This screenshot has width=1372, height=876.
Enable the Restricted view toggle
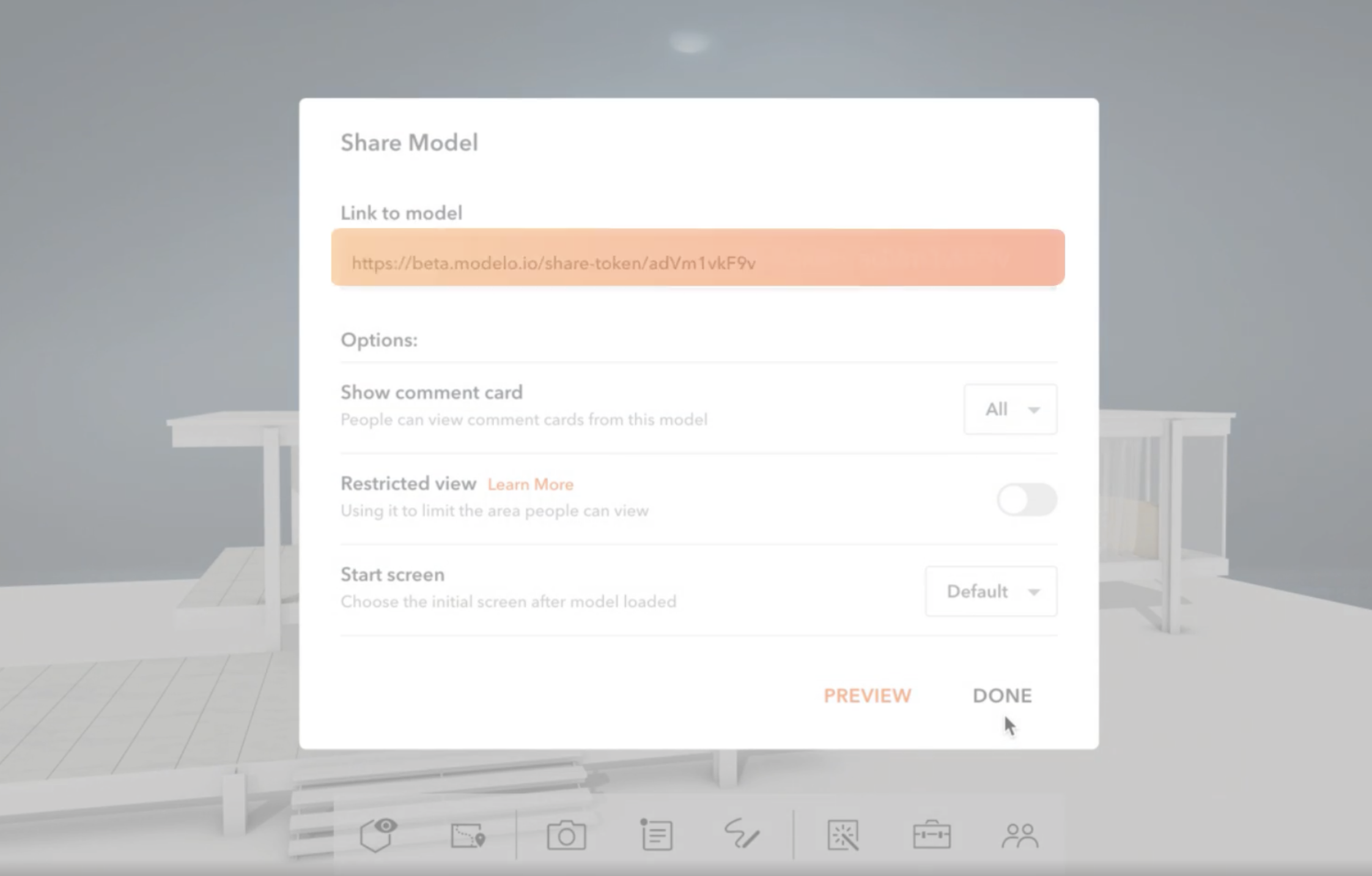pyautogui.click(x=1027, y=500)
